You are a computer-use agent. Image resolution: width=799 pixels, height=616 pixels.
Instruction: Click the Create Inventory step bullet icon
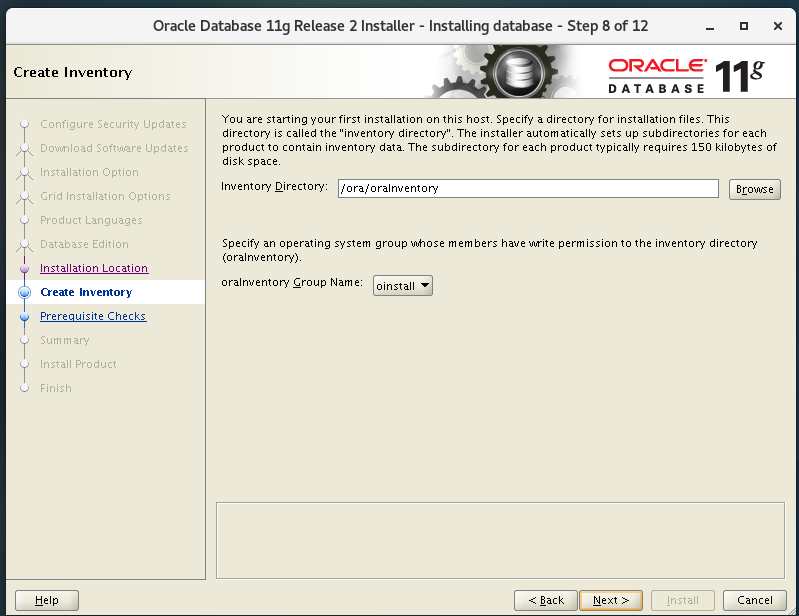[x=24, y=292]
